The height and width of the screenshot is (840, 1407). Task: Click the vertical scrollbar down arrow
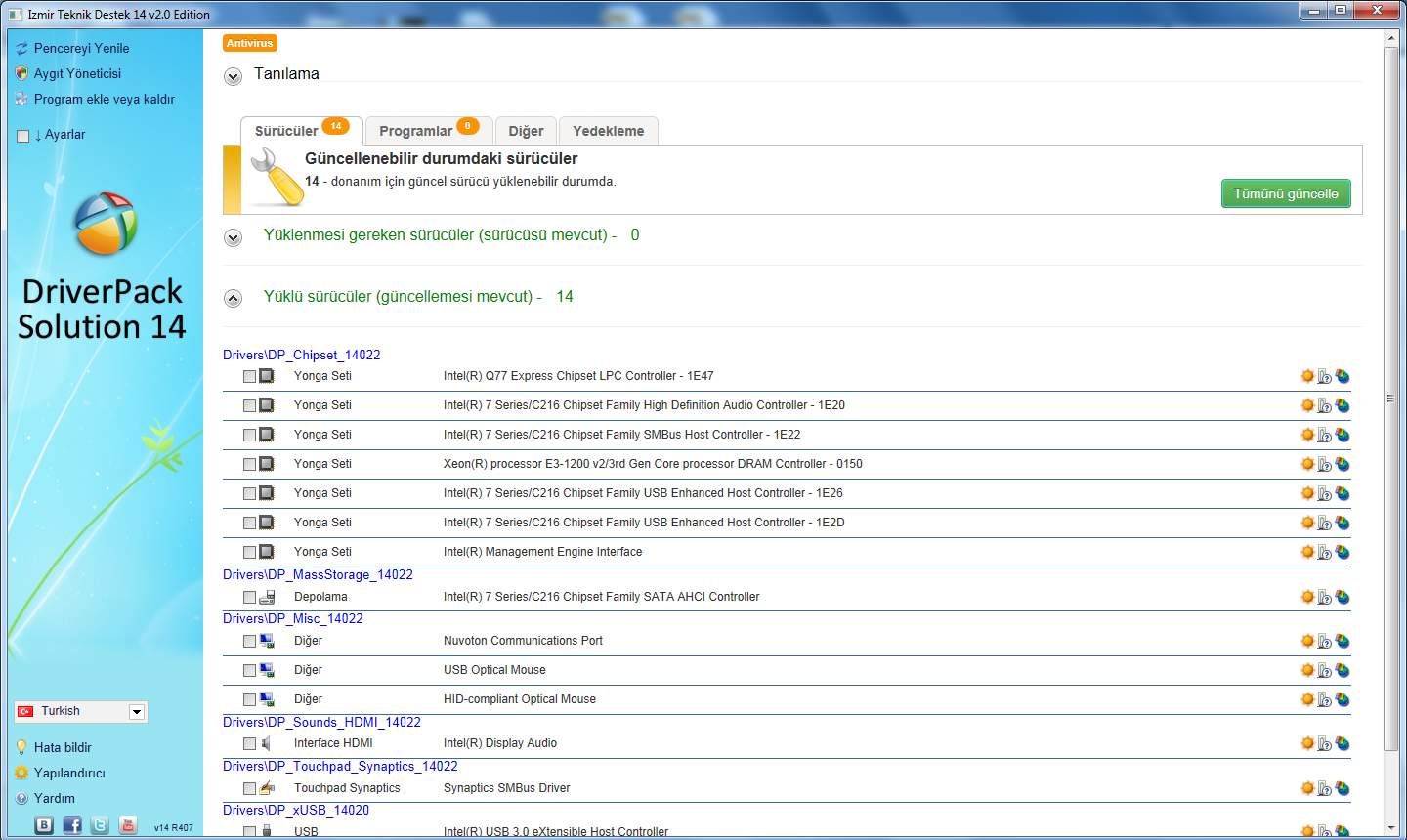(1391, 826)
